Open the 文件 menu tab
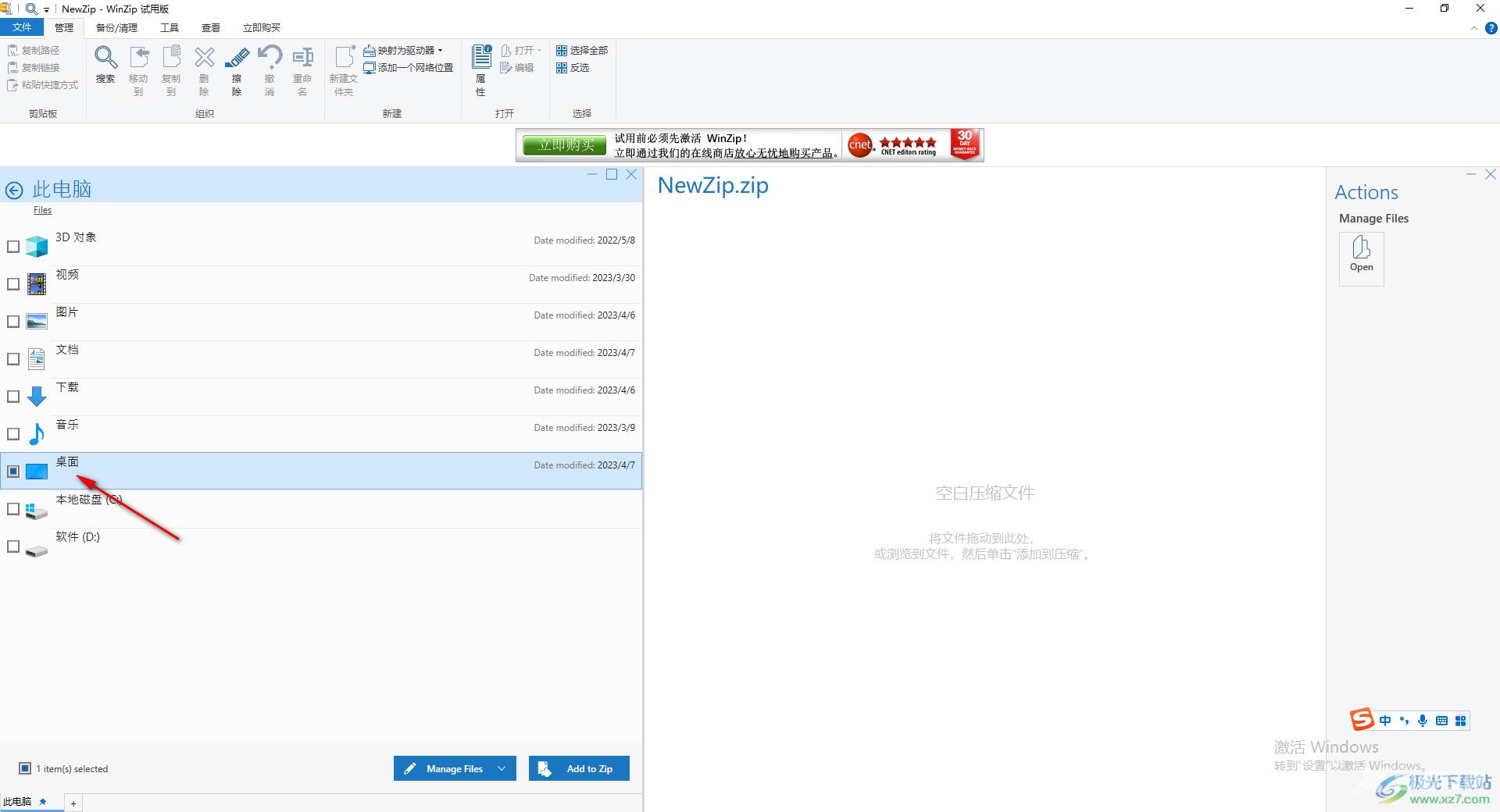This screenshot has width=1500, height=812. pyautogui.click(x=22, y=27)
